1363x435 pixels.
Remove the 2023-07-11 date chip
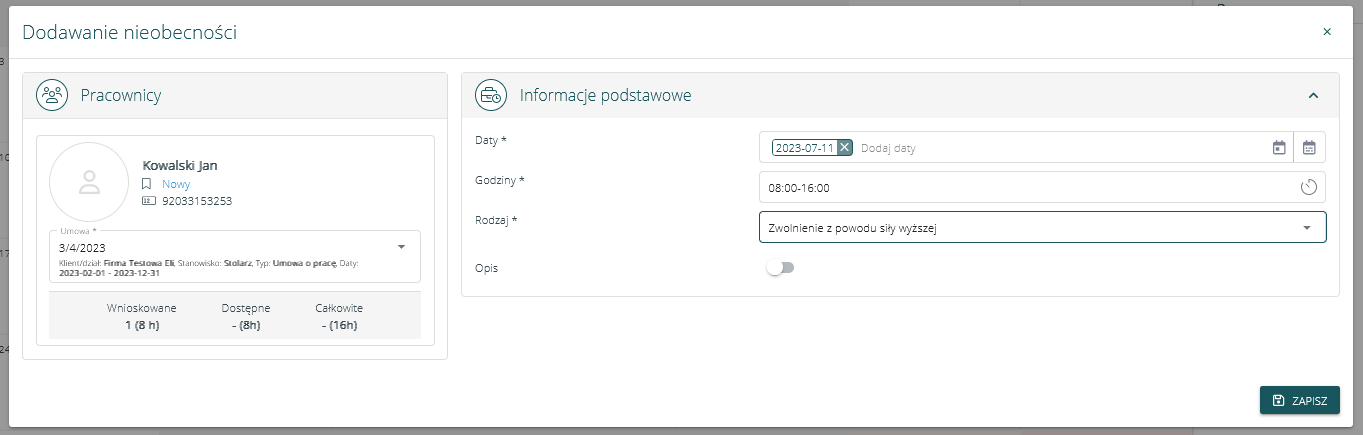[844, 148]
